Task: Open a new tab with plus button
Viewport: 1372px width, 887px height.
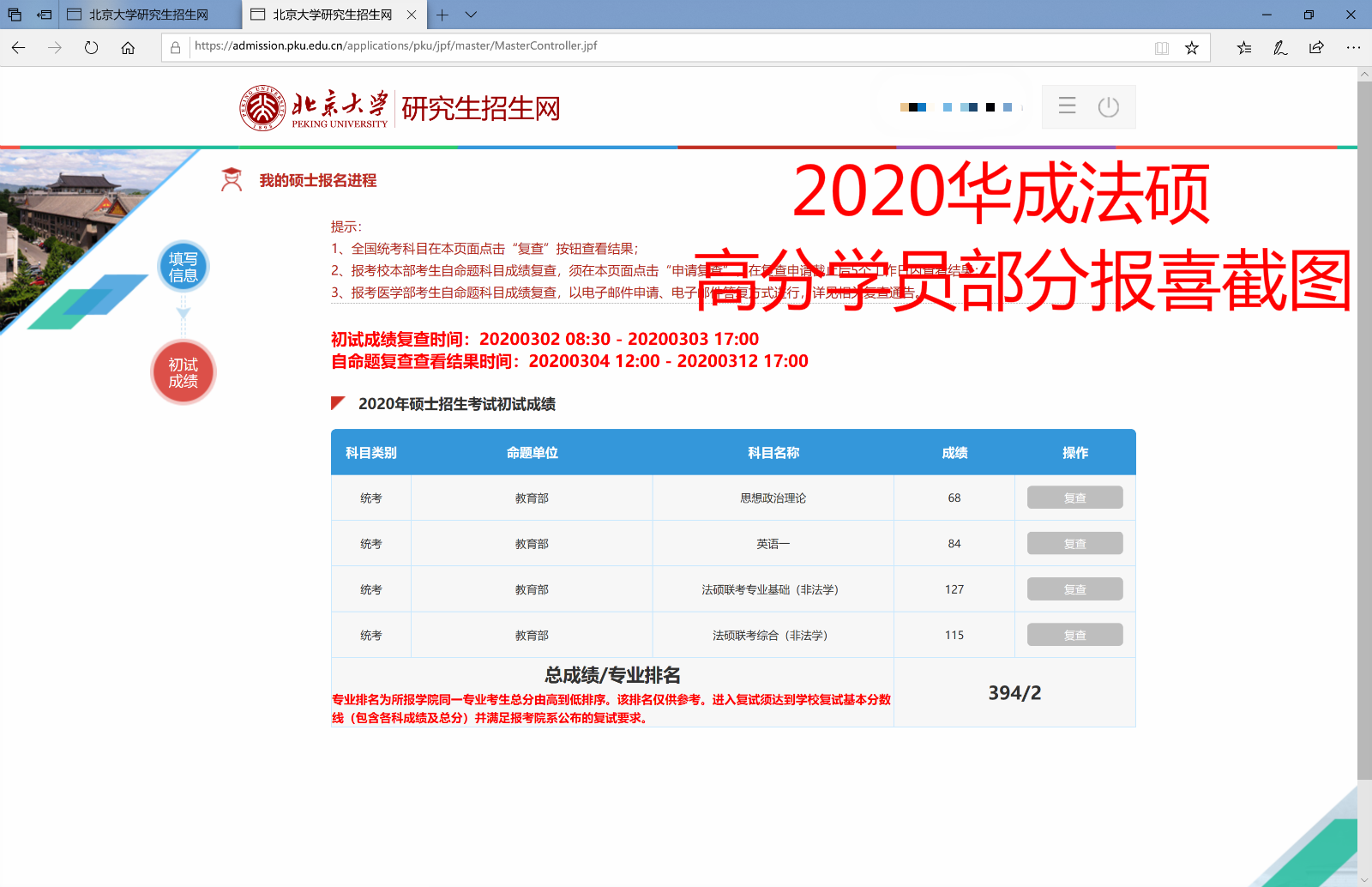Action: coord(442,15)
